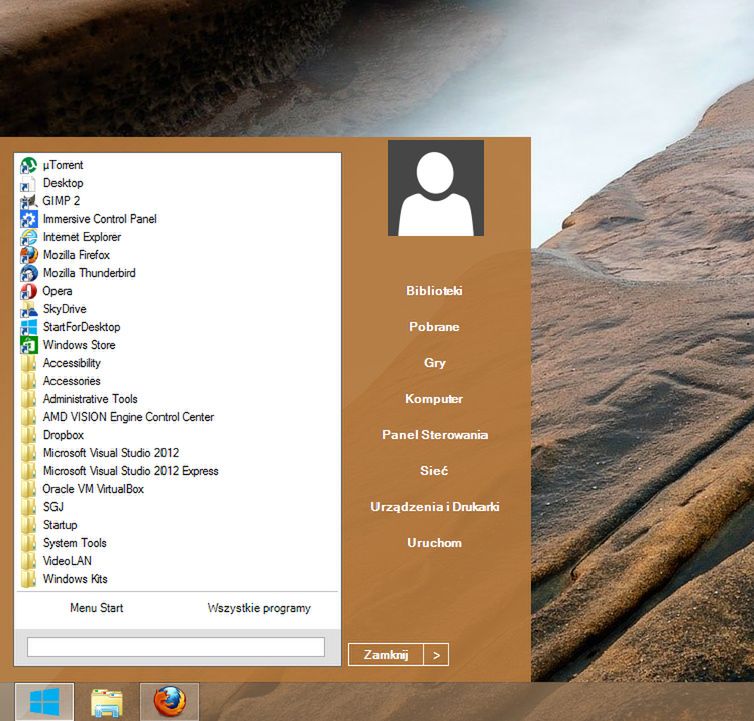Click the AMD VISION Engine folder icon

click(x=28, y=417)
